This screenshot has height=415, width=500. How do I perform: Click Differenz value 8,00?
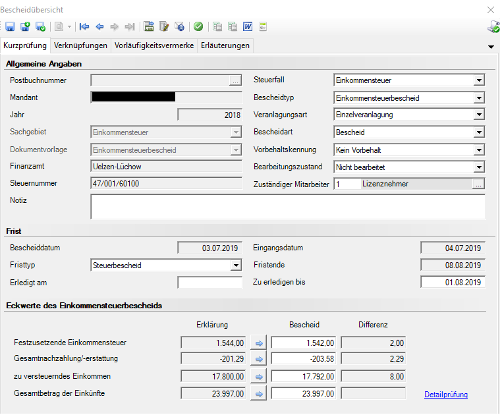point(373,377)
